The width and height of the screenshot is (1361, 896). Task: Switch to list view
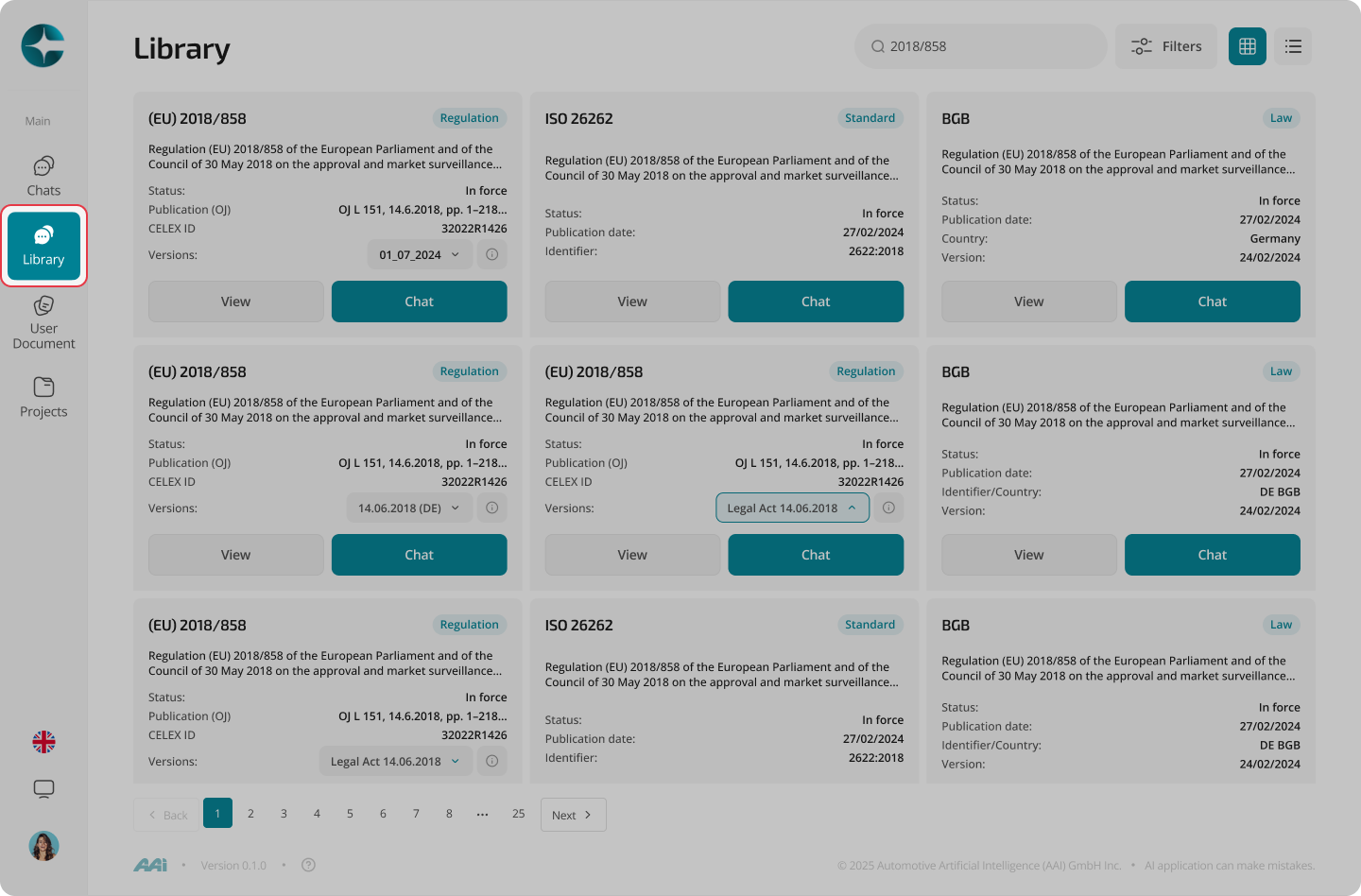(1293, 46)
